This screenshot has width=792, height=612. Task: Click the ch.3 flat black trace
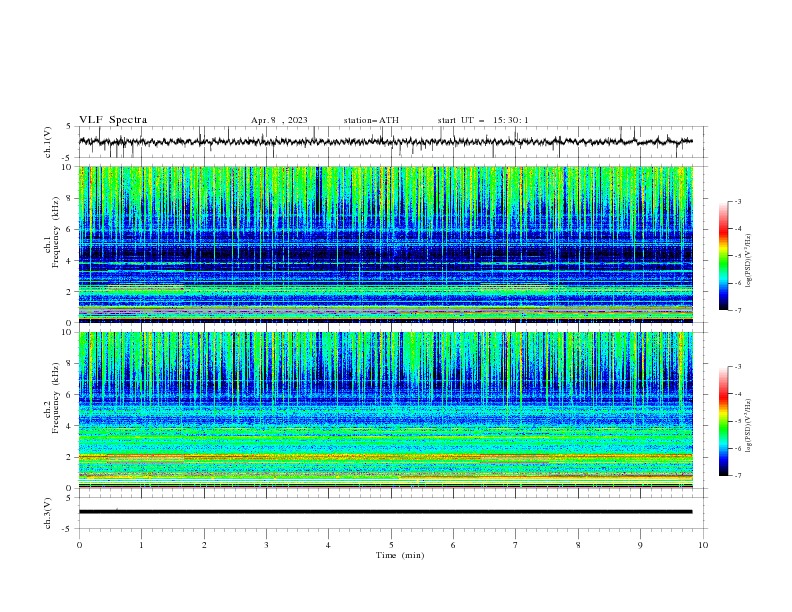coord(385,512)
